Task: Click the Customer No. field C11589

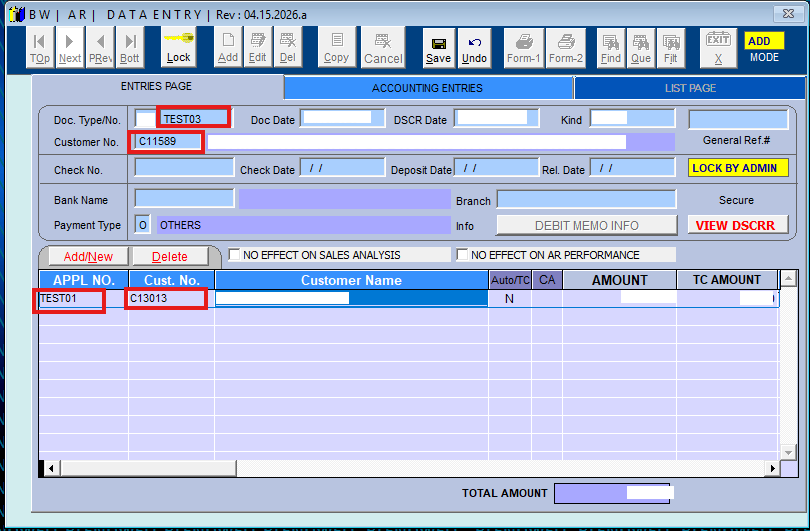Action: coord(167,142)
